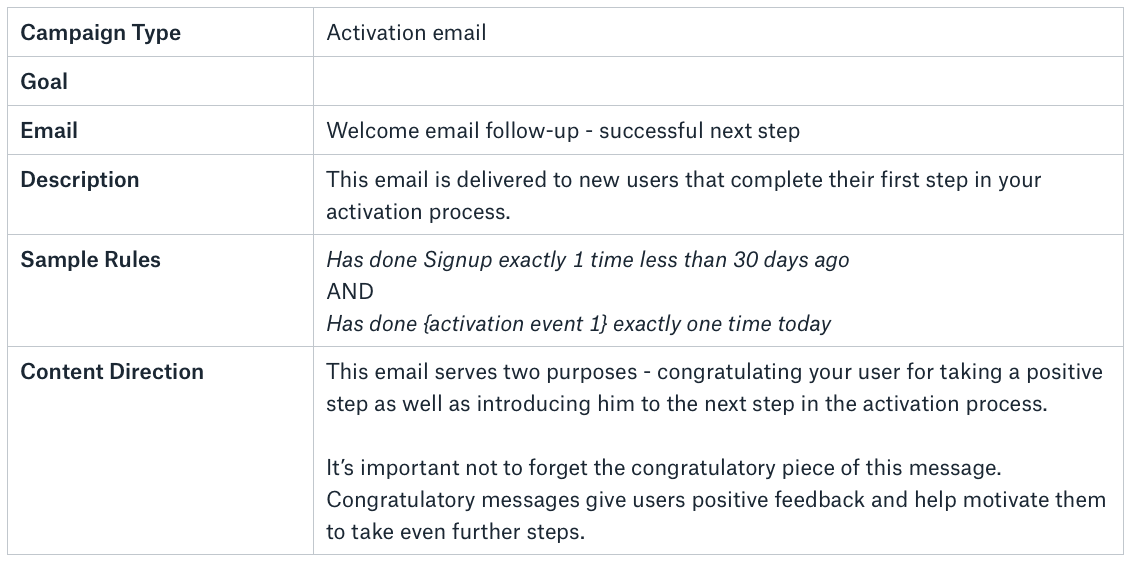Click the Campaign Type row label
Image resolution: width=1133 pixels, height=565 pixels.
click(100, 33)
